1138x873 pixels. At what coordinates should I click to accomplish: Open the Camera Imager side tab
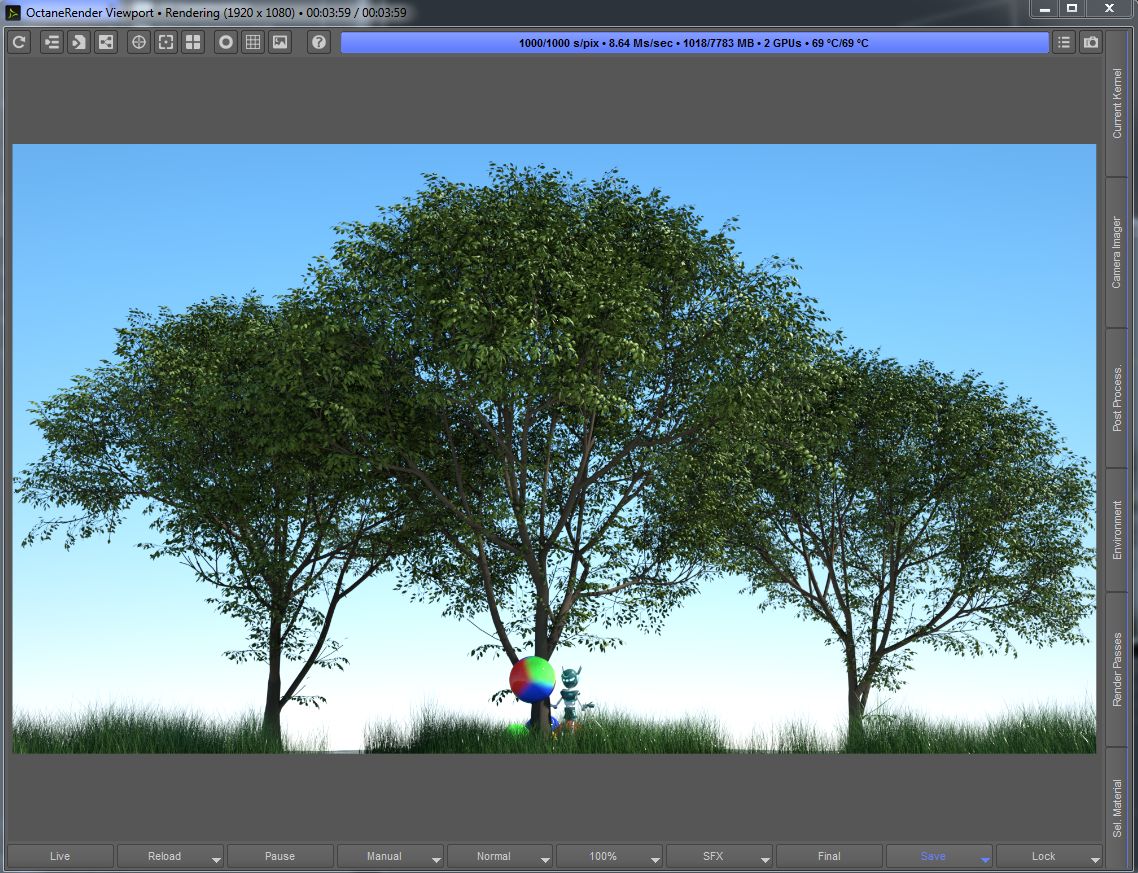click(x=1117, y=252)
